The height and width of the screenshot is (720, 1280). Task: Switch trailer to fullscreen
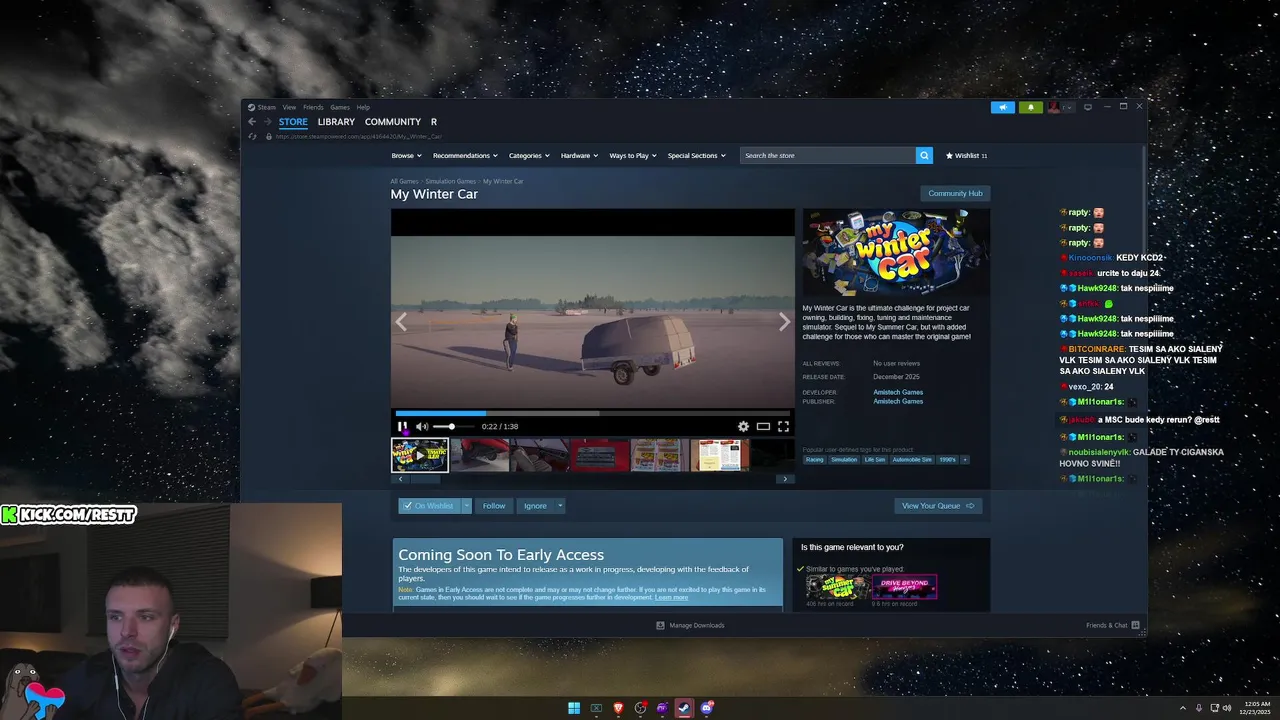coord(783,426)
